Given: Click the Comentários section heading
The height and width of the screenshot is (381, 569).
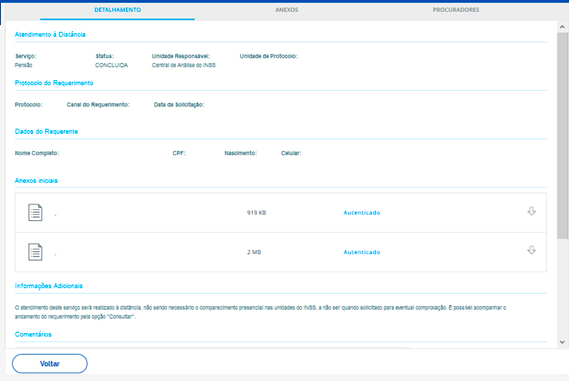Looking at the screenshot, I should tap(33, 335).
